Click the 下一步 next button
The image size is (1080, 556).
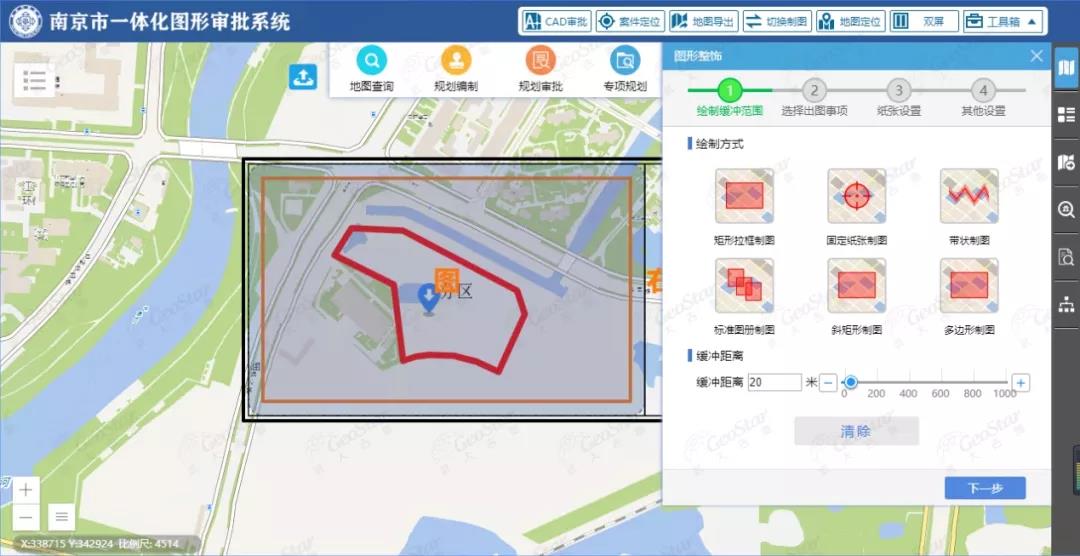click(984, 489)
